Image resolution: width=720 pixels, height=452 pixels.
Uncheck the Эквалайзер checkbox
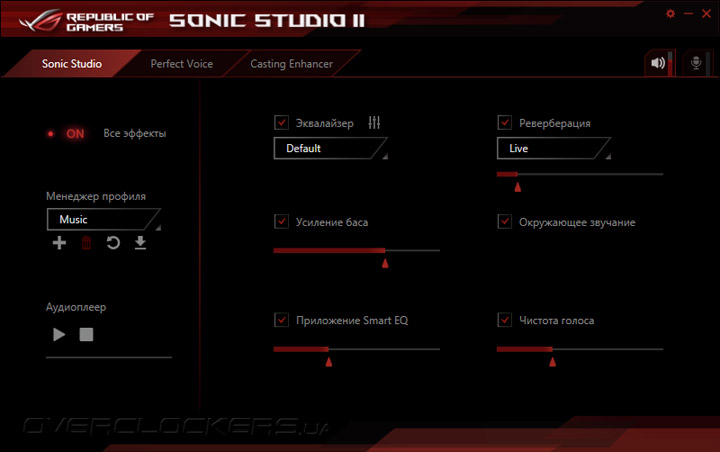[x=281, y=123]
